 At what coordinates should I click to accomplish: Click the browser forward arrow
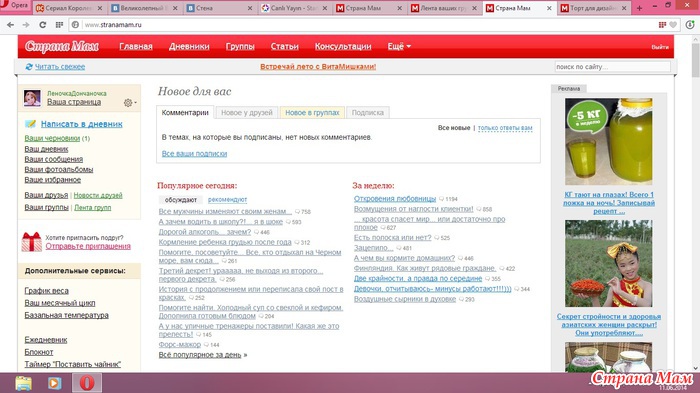point(26,25)
